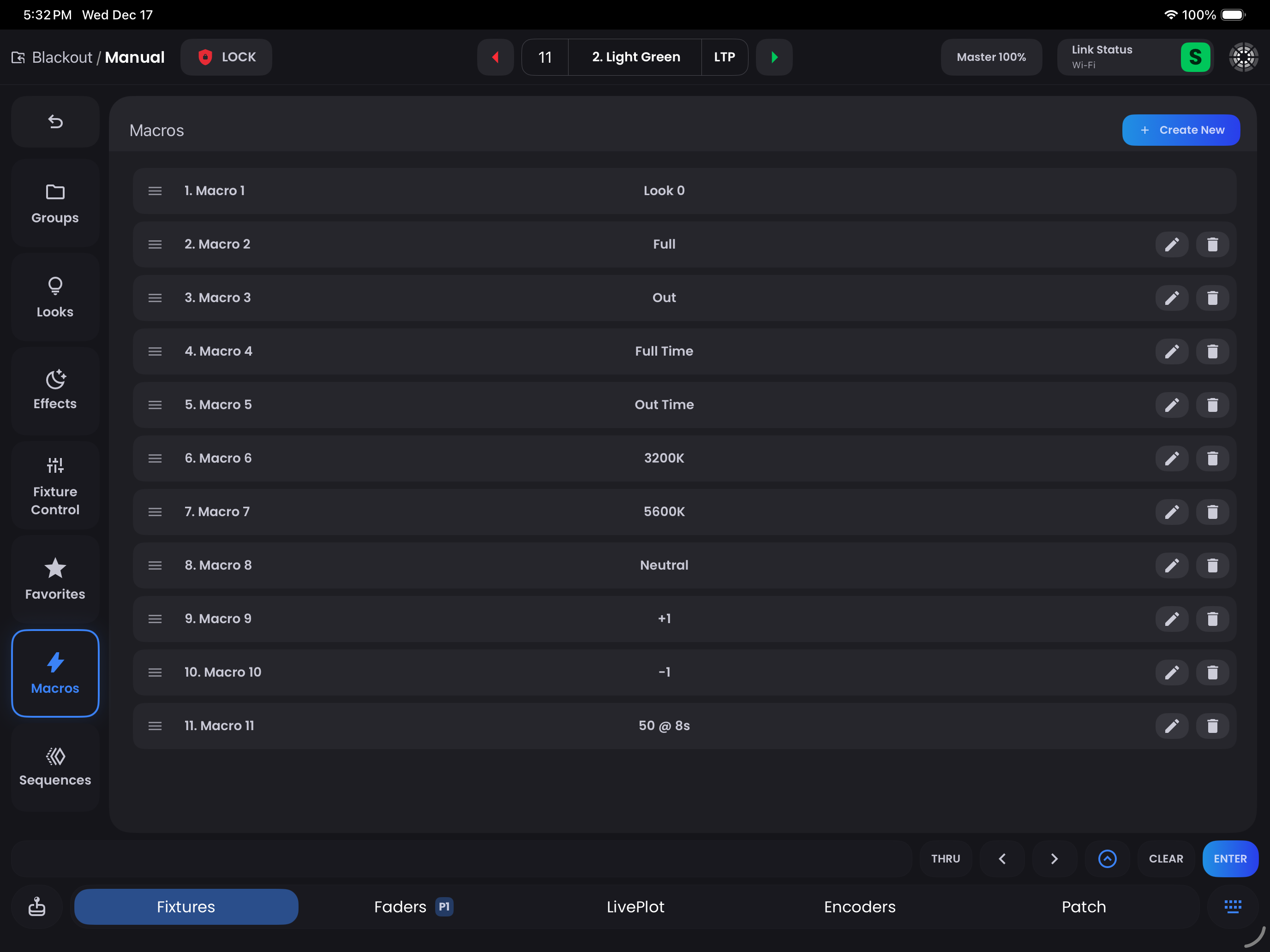Go to previous look red arrow
This screenshot has width=1270, height=952.
[495, 57]
